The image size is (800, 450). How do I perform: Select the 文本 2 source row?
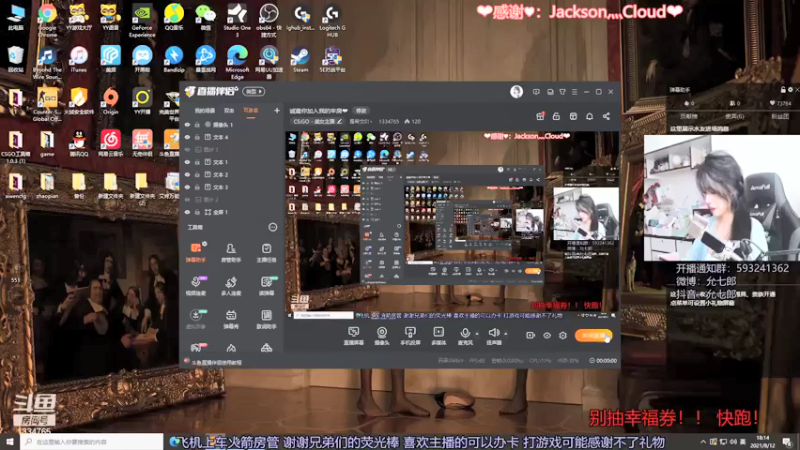(x=232, y=174)
